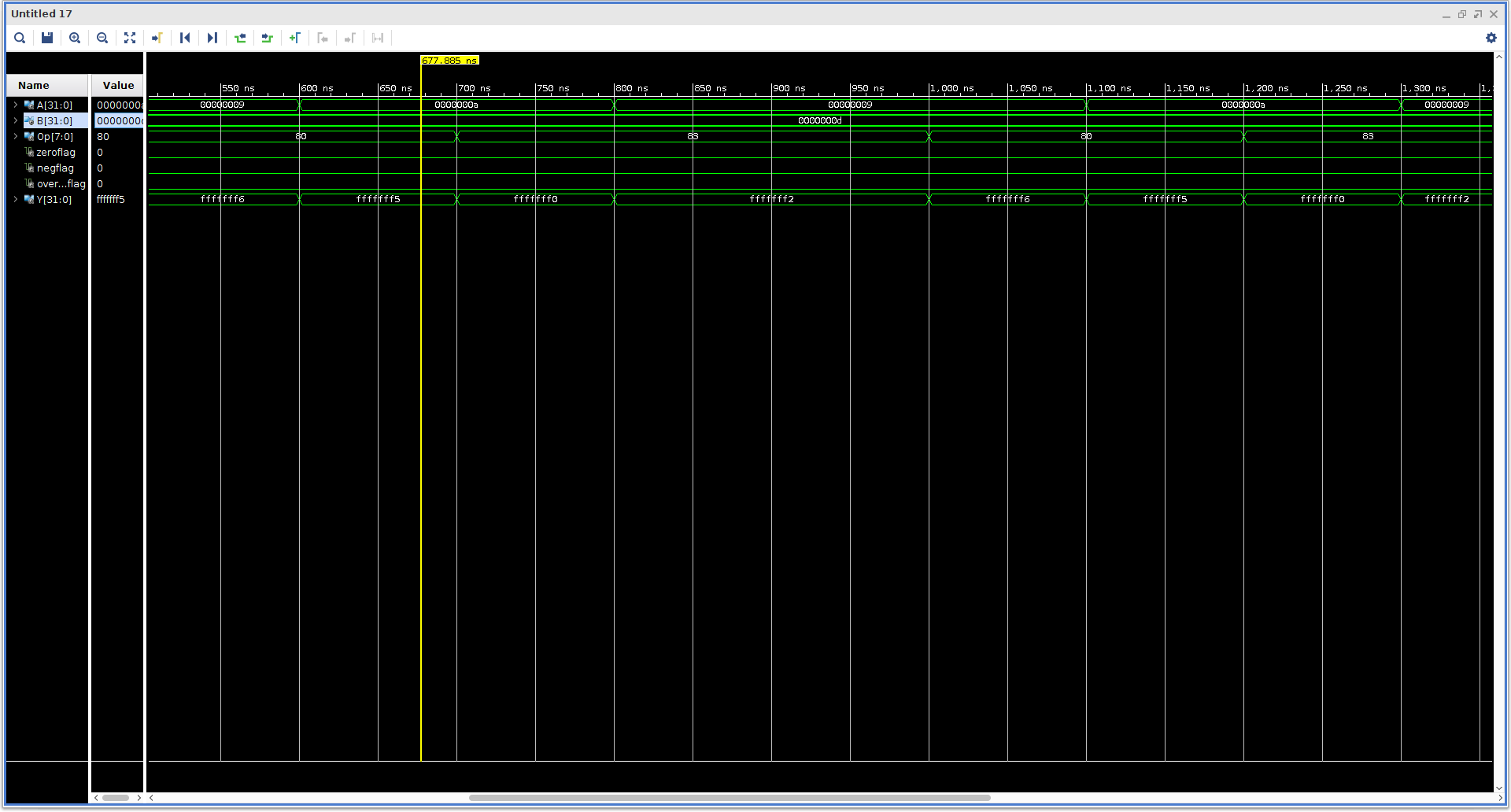Click the Value column header
The width and height of the screenshot is (1511, 812).
(x=118, y=85)
